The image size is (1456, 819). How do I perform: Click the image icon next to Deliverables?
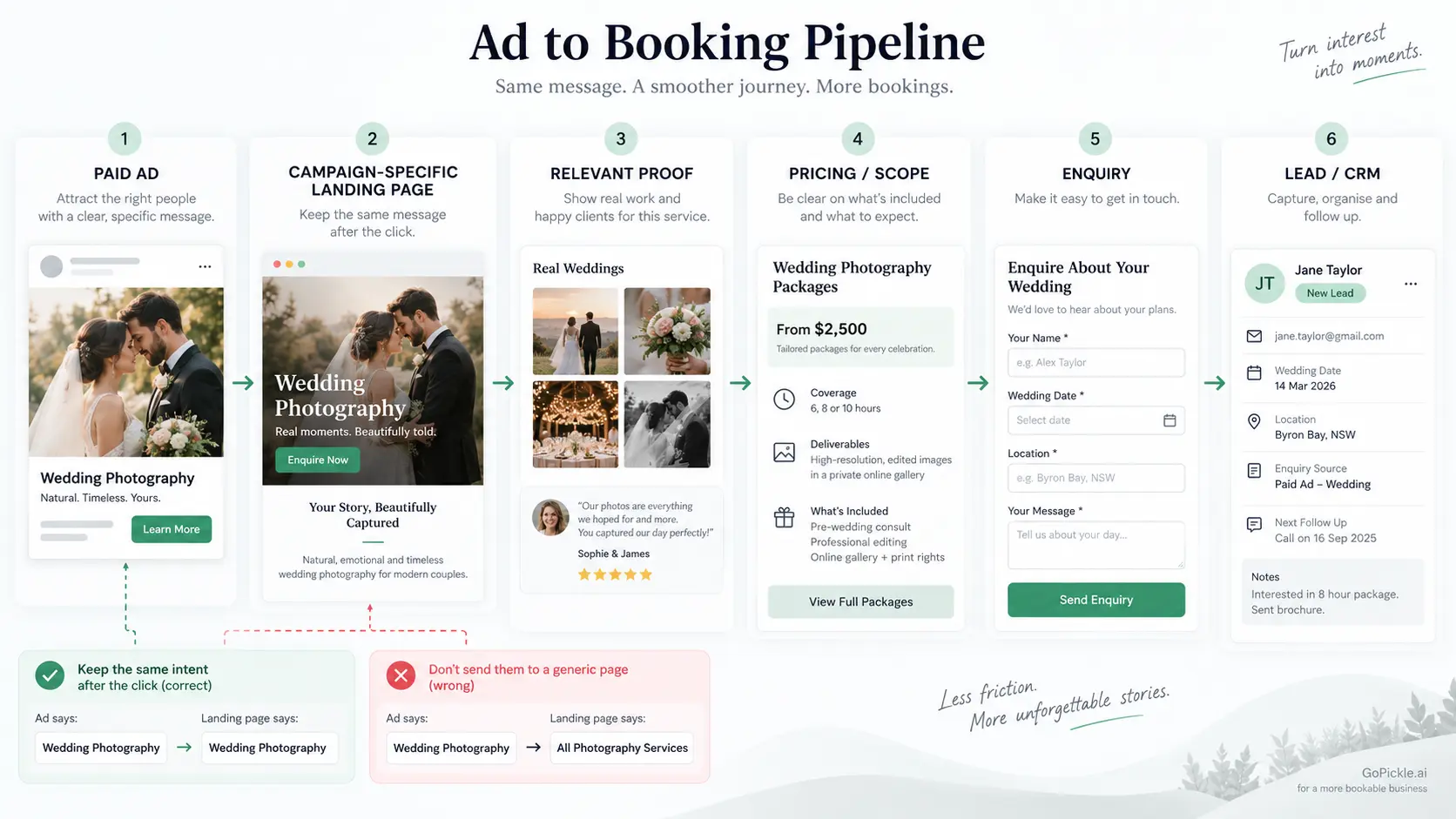[x=784, y=453]
